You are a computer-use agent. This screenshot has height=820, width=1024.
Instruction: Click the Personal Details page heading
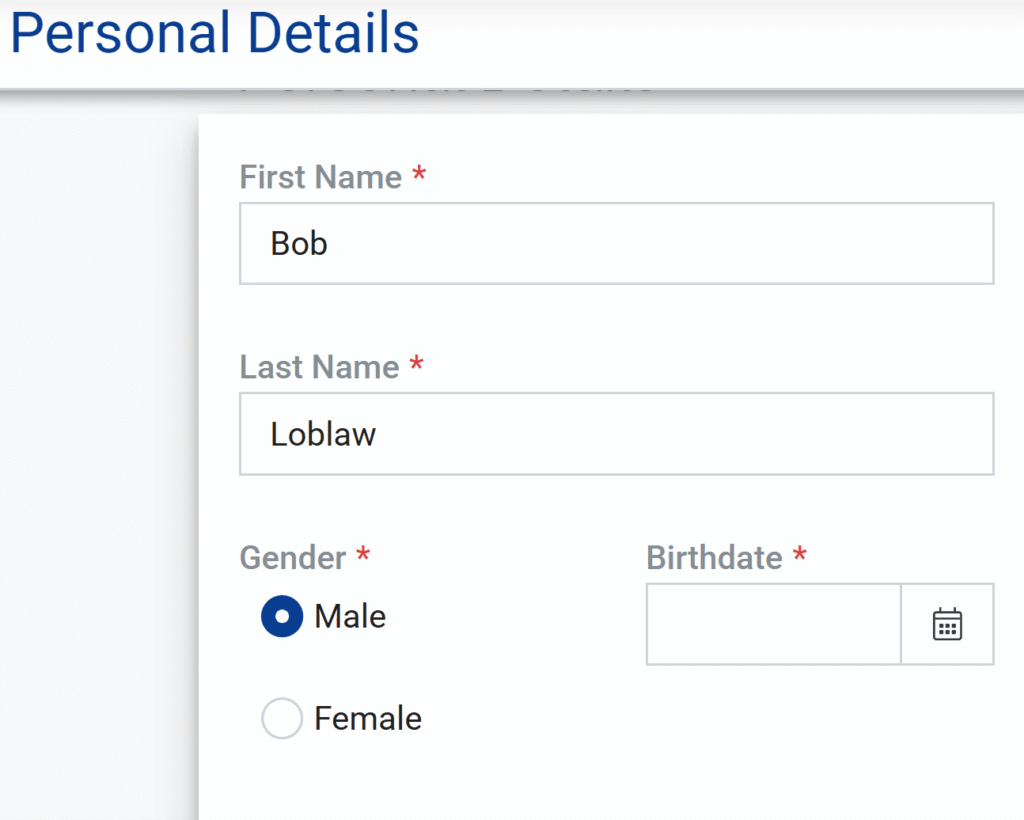point(215,34)
